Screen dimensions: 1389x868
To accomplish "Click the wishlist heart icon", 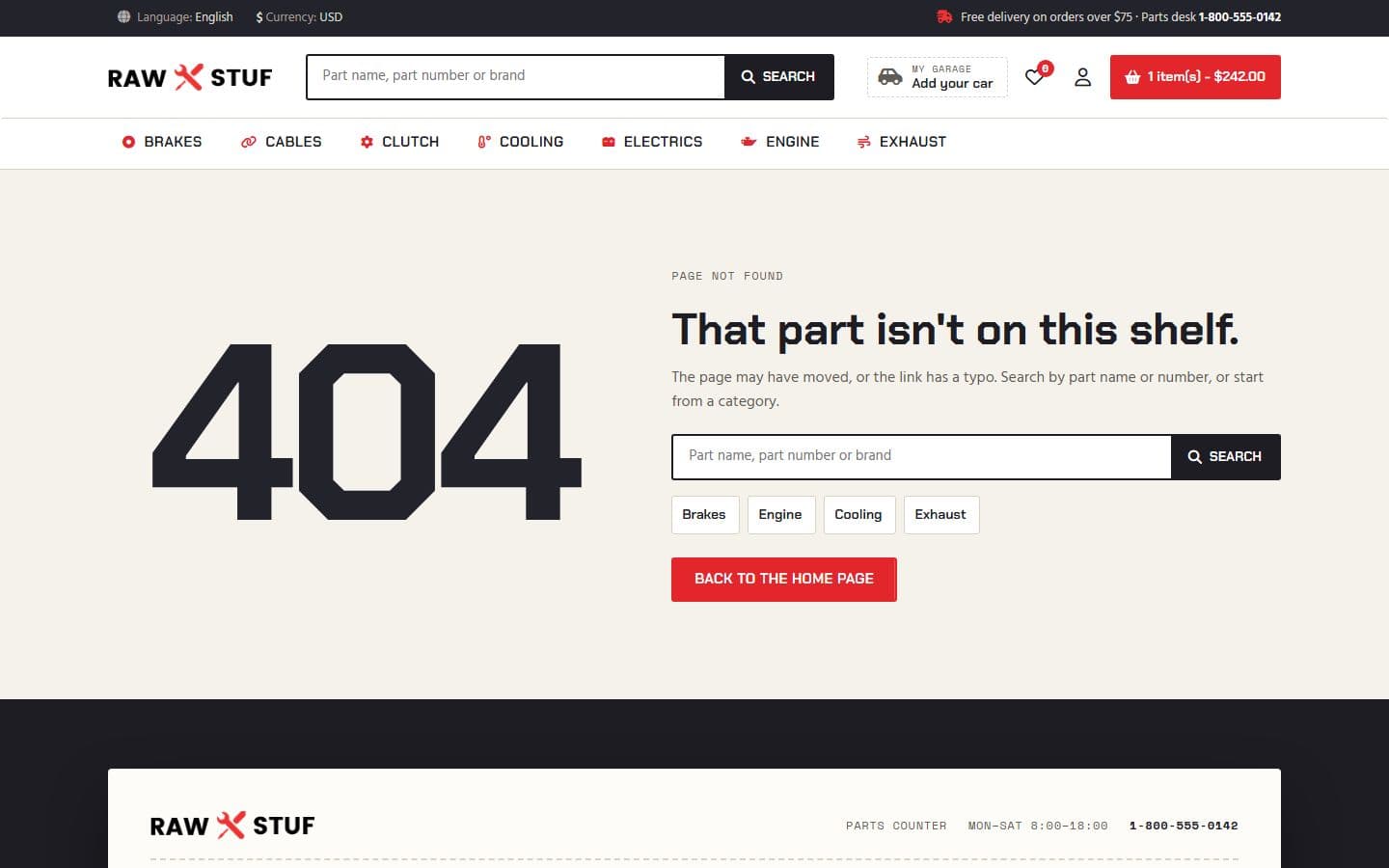I will [1034, 77].
